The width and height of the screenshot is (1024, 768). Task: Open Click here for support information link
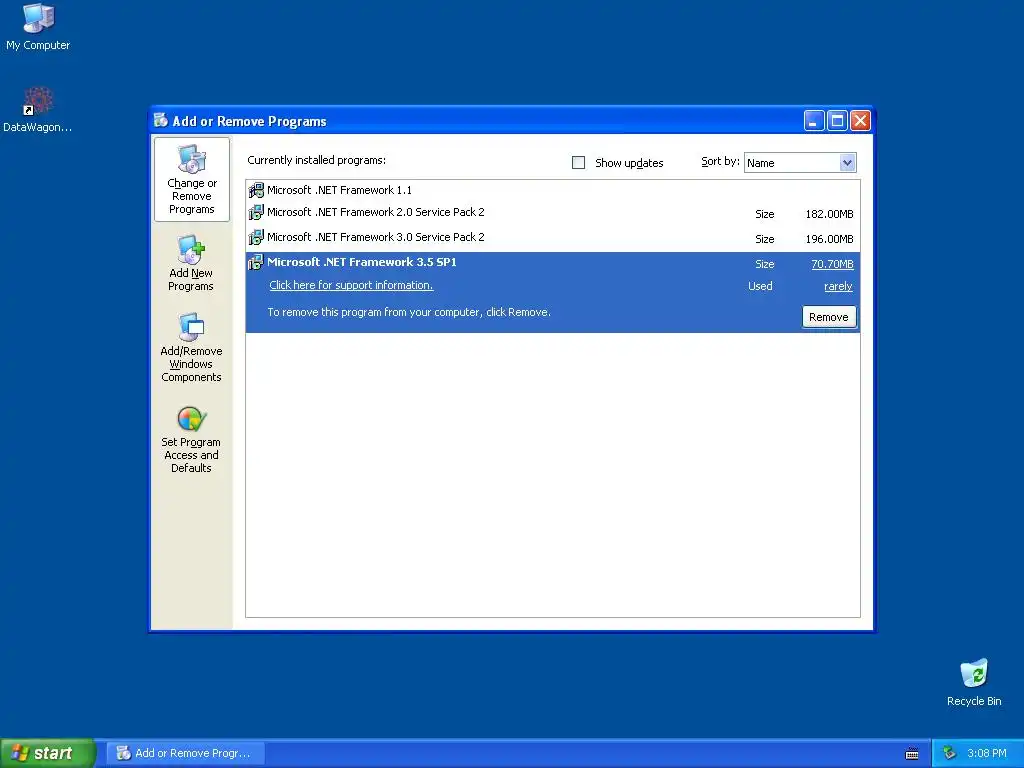[x=351, y=285]
